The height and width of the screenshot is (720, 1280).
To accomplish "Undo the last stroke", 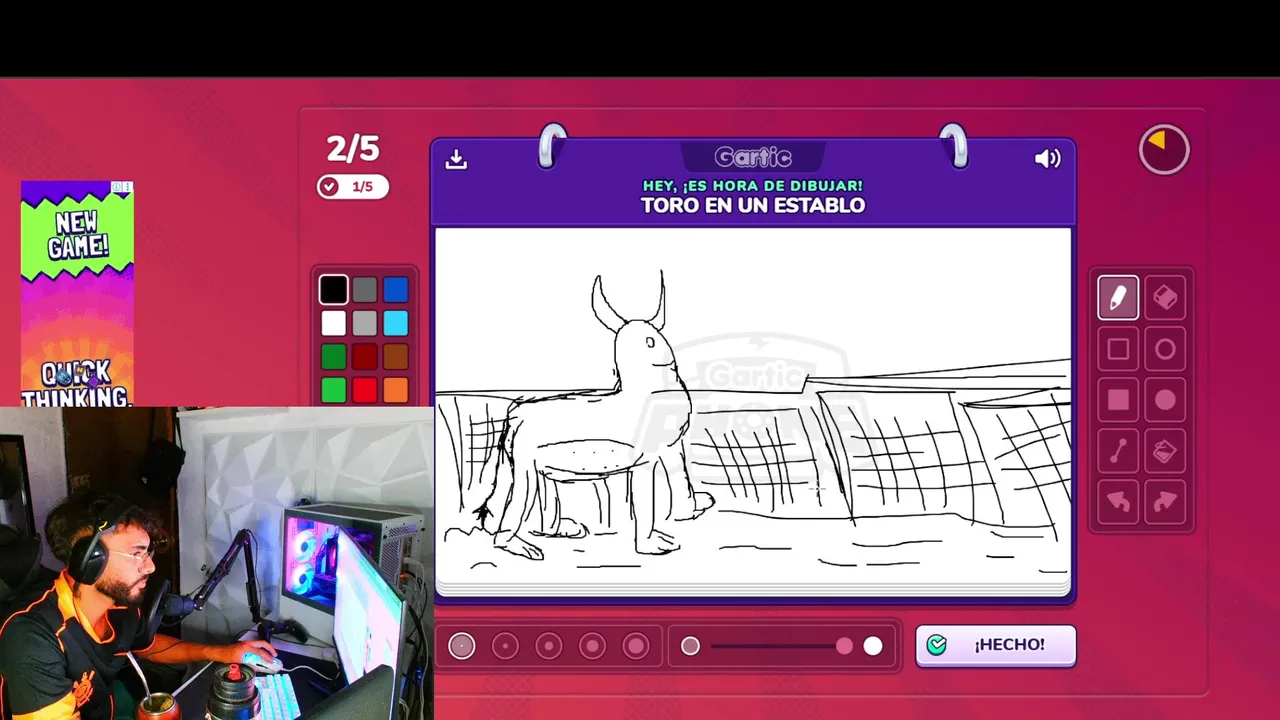I will click(x=1118, y=503).
